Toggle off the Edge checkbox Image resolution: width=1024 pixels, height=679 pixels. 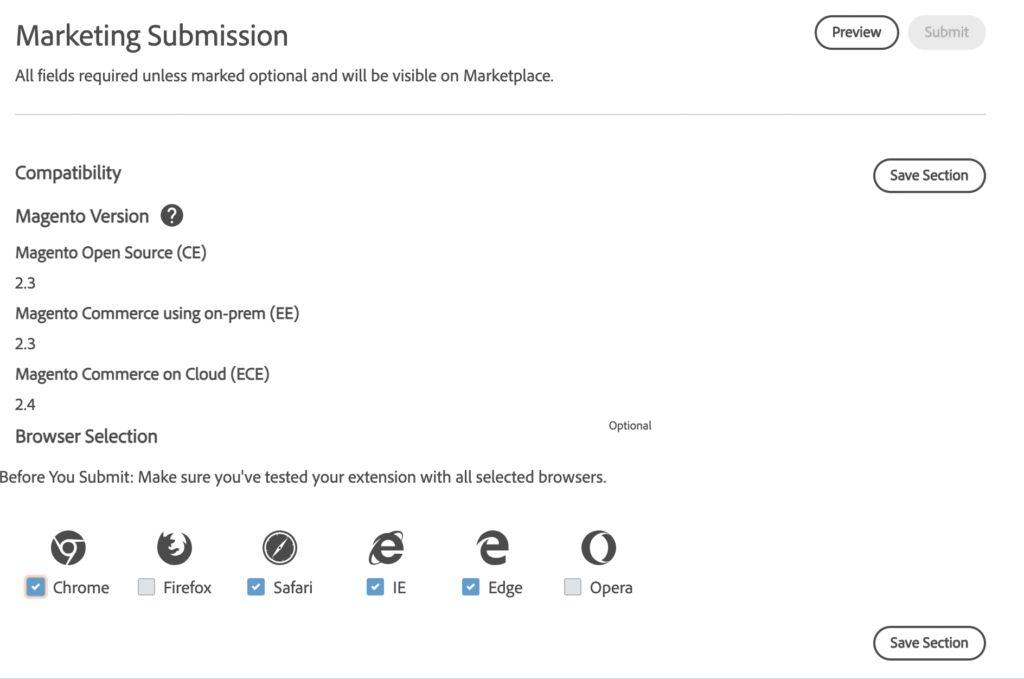point(471,587)
